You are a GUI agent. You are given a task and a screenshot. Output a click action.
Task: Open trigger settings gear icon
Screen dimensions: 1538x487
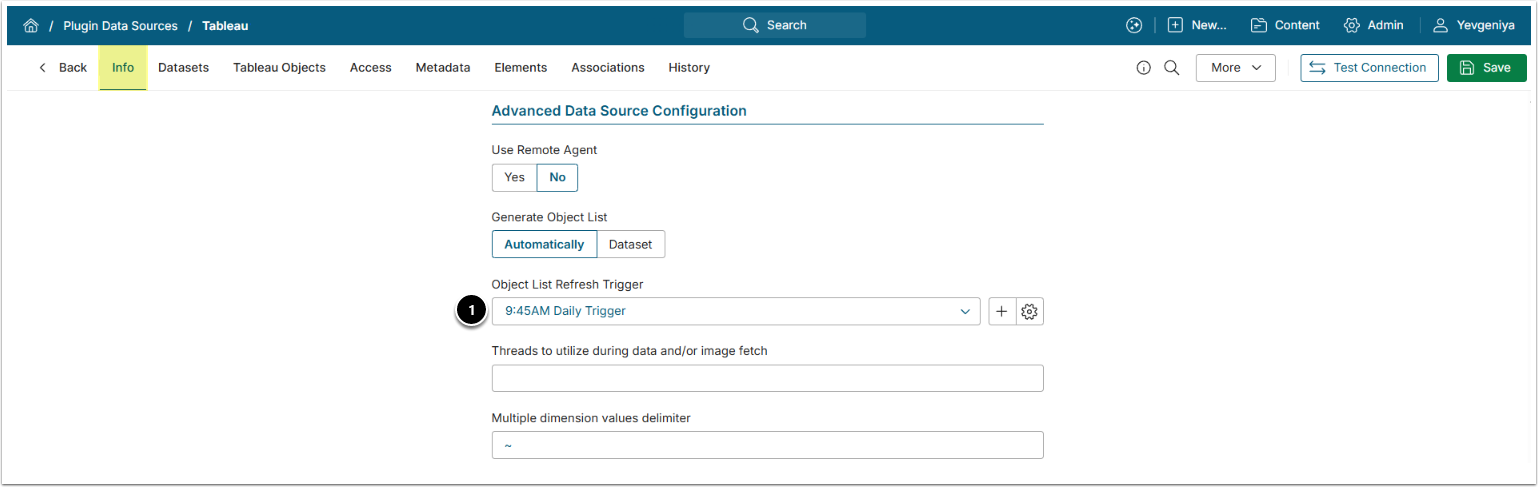click(x=1030, y=311)
